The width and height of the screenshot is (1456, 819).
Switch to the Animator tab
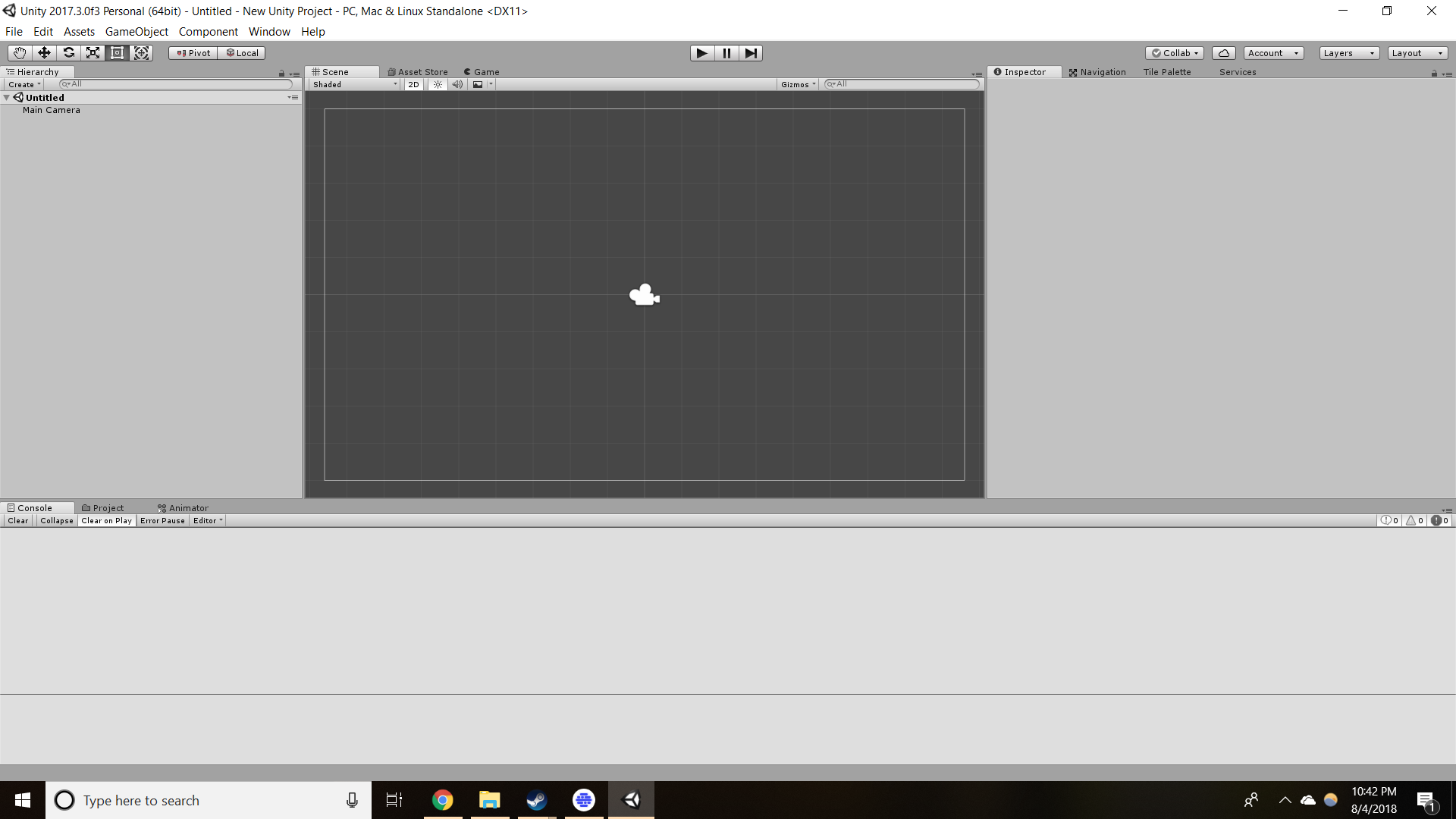[184, 508]
